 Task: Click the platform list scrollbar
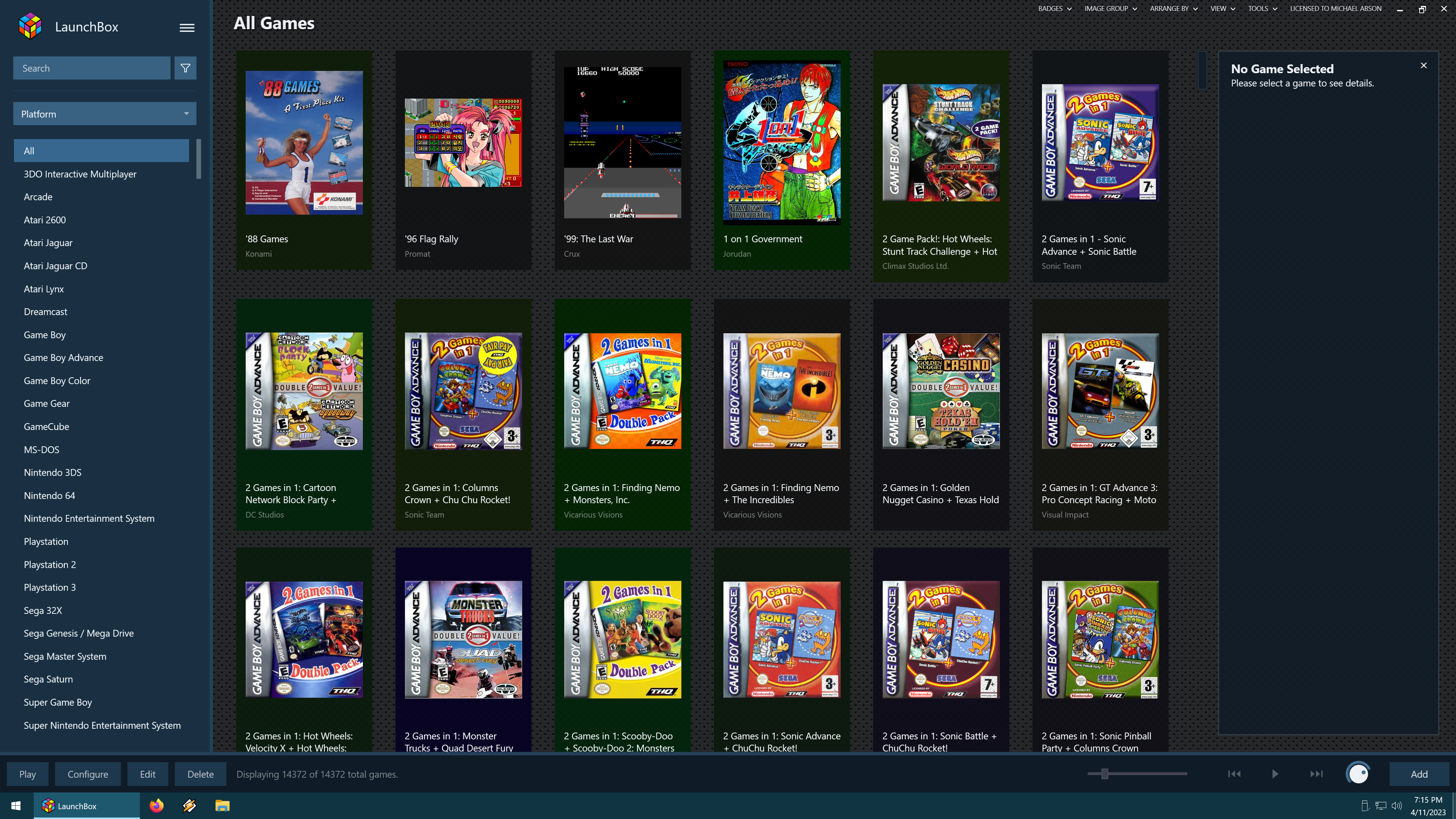tap(198, 159)
